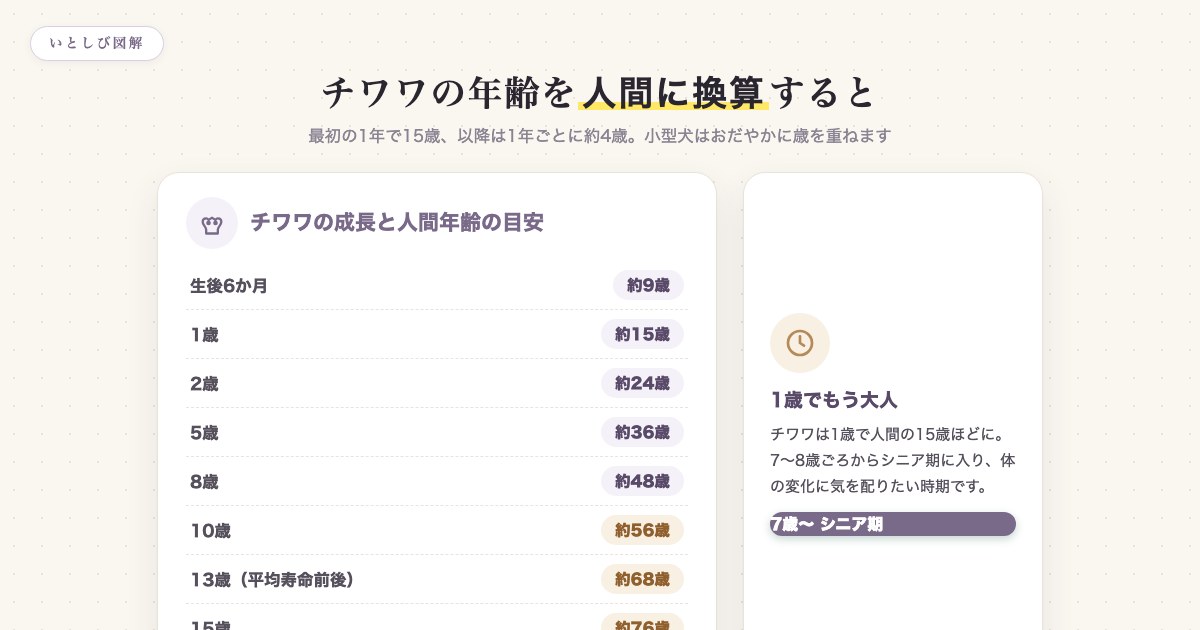This screenshot has width=1200, height=630.
Task: Click the 1歳でもう大人 heading
Action: 834,400
